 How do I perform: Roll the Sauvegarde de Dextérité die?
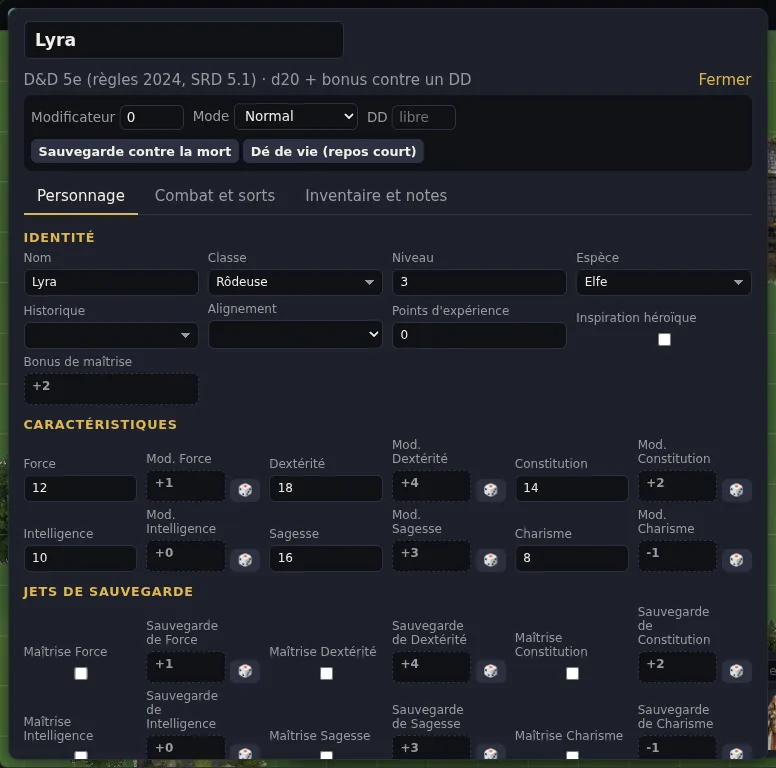[490, 671]
